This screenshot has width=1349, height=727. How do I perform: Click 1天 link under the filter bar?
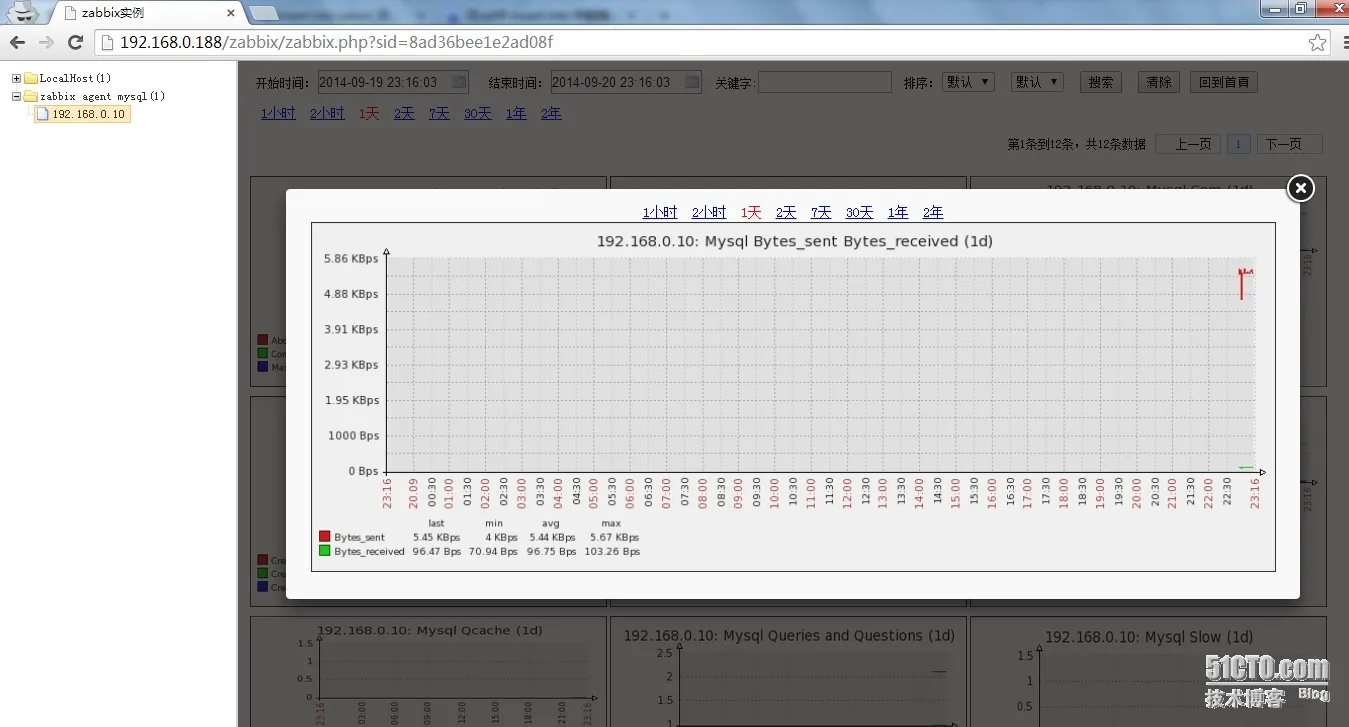[369, 113]
